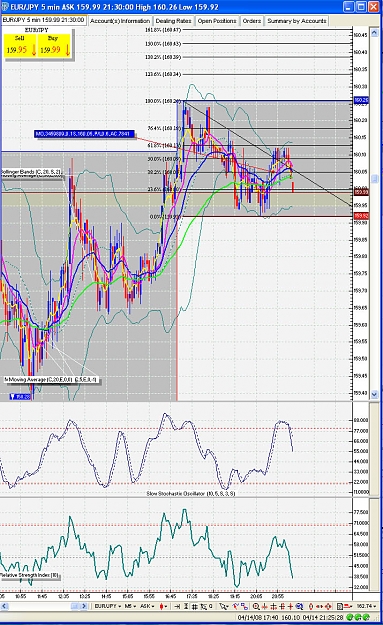Click horizontal scrollbar right arrow
Viewport: 383px width, 625px height.
click(x=84, y=606)
